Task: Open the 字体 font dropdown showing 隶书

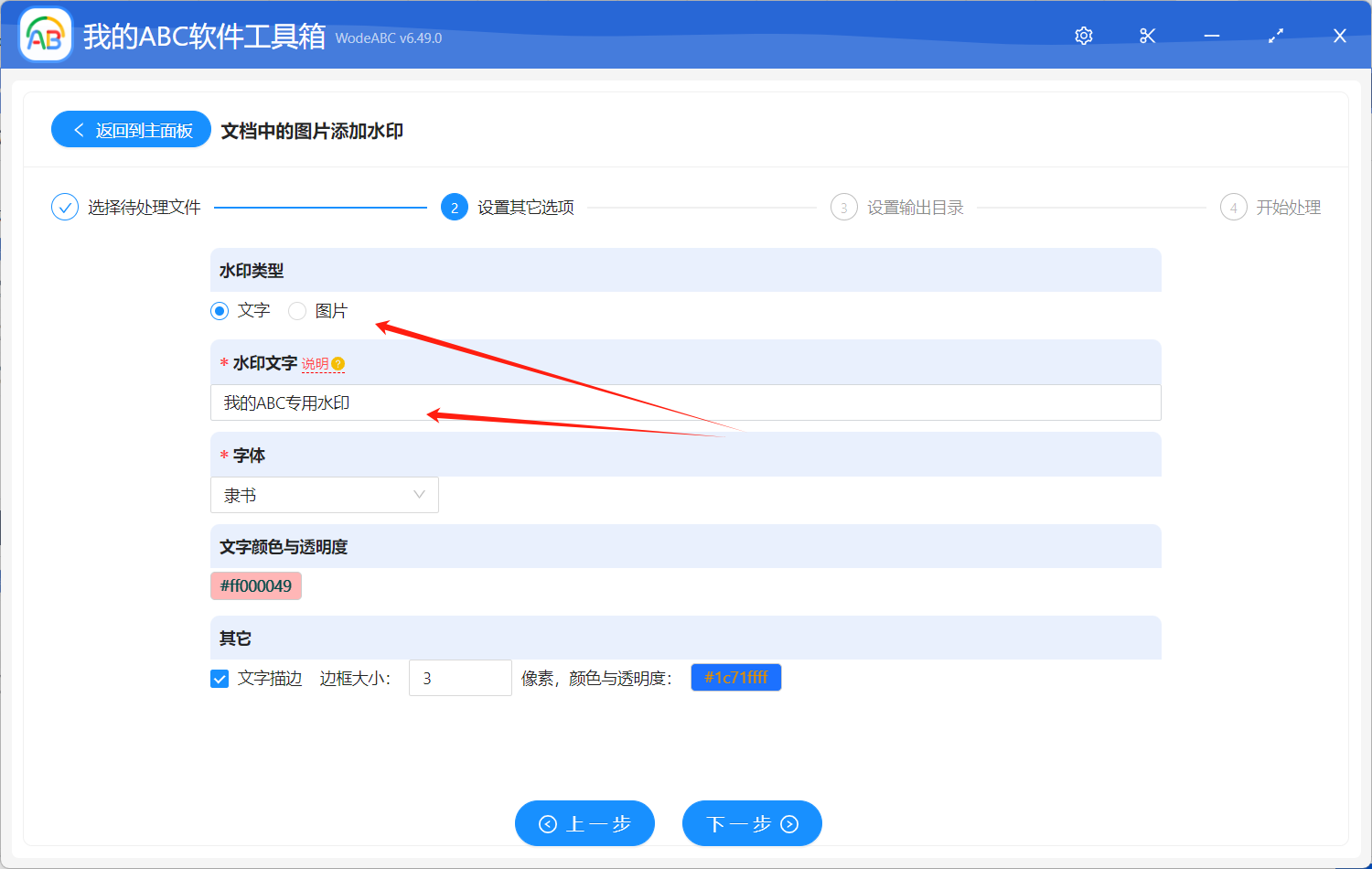Action: point(325,495)
